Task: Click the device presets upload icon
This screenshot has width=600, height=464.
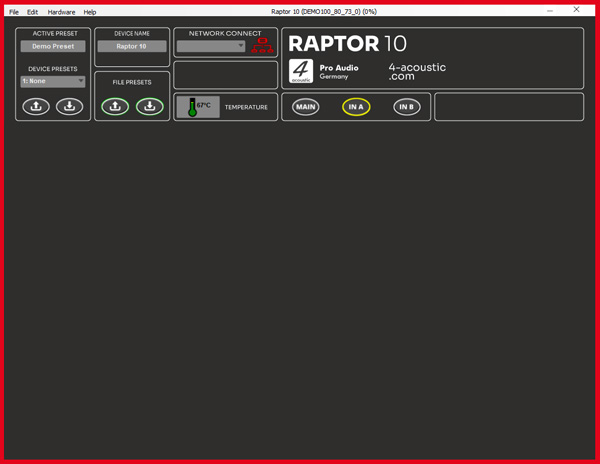Action: [x=36, y=106]
